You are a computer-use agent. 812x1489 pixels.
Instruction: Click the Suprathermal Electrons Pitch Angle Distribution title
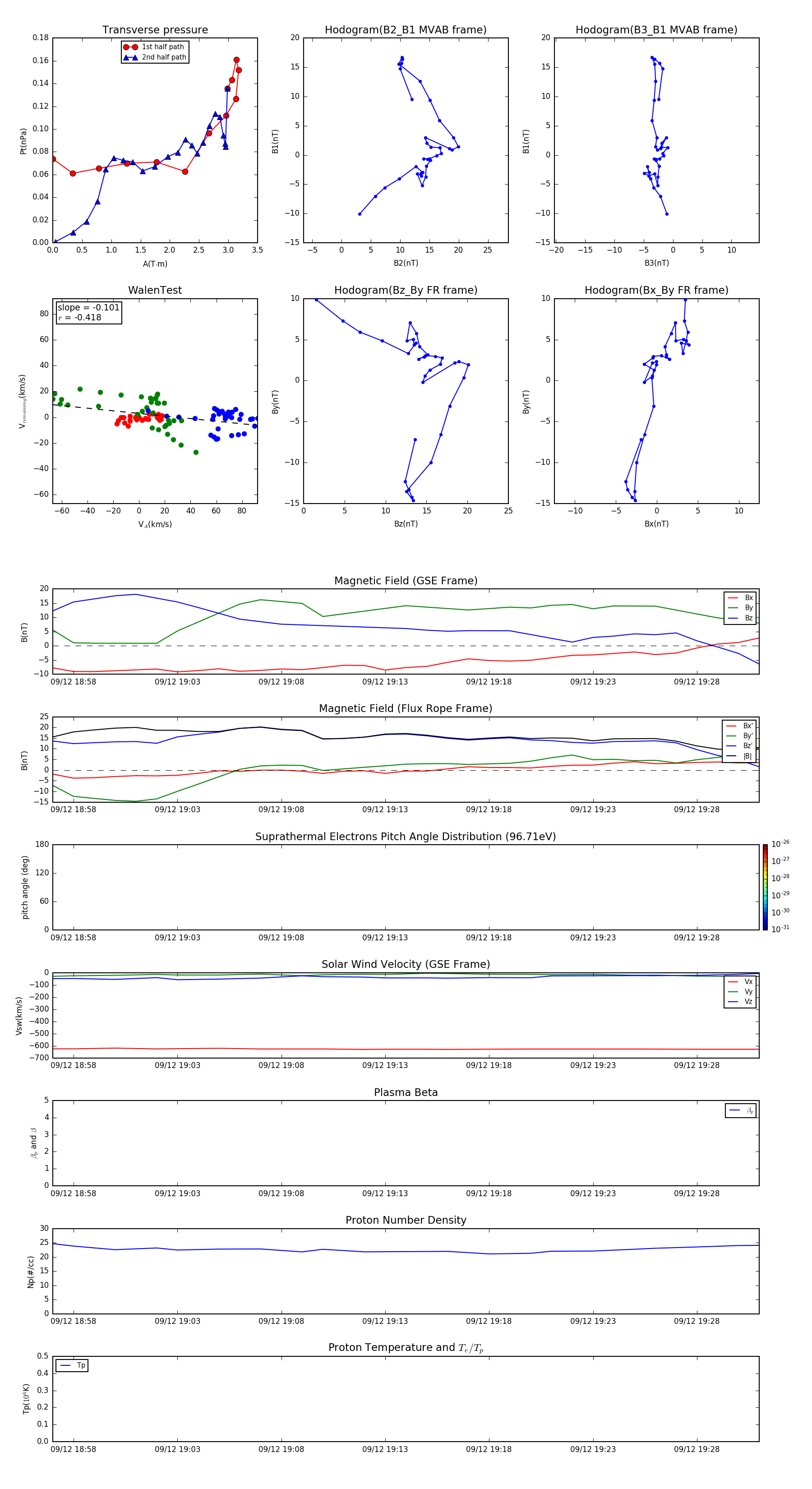(x=406, y=837)
